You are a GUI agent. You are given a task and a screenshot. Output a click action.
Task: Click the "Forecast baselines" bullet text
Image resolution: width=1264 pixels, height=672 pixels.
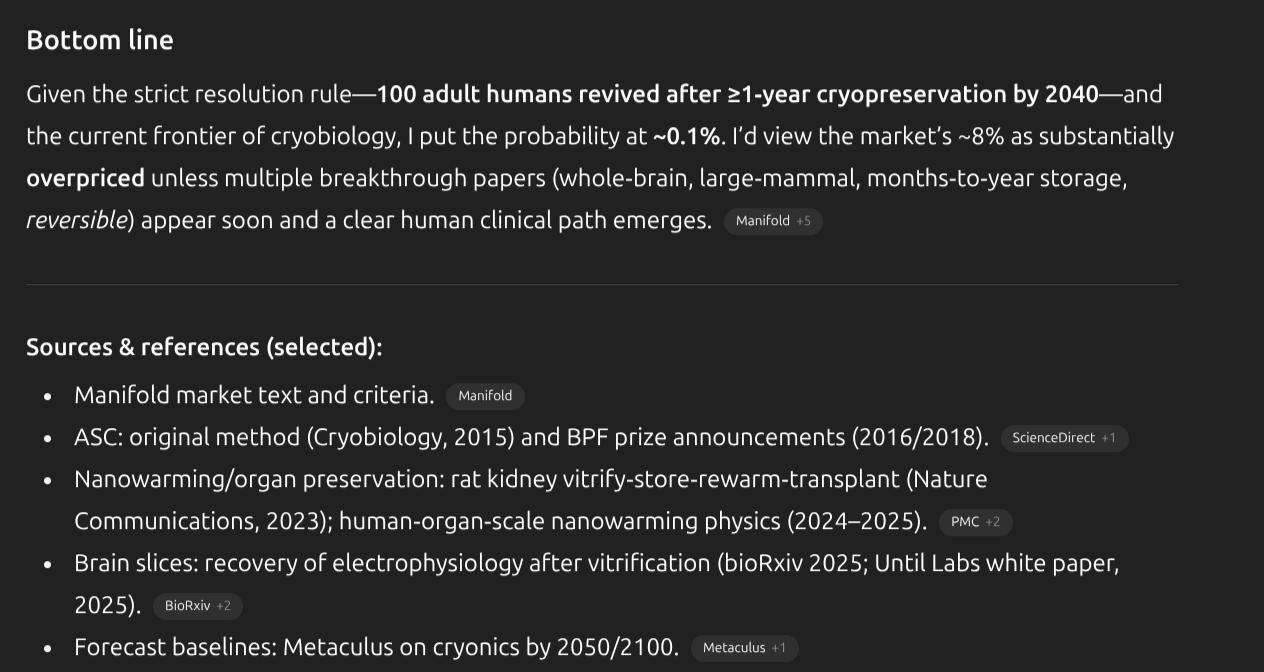click(174, 647)
